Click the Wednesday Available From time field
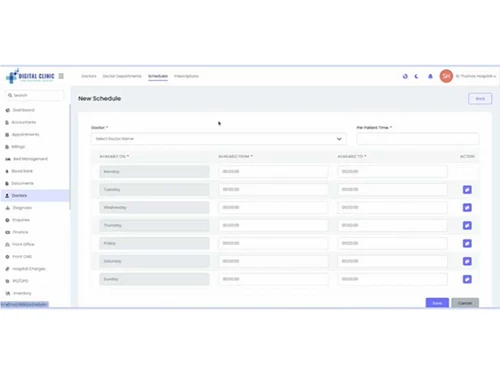This screenshot has height=375, width=500. point(273,208)
